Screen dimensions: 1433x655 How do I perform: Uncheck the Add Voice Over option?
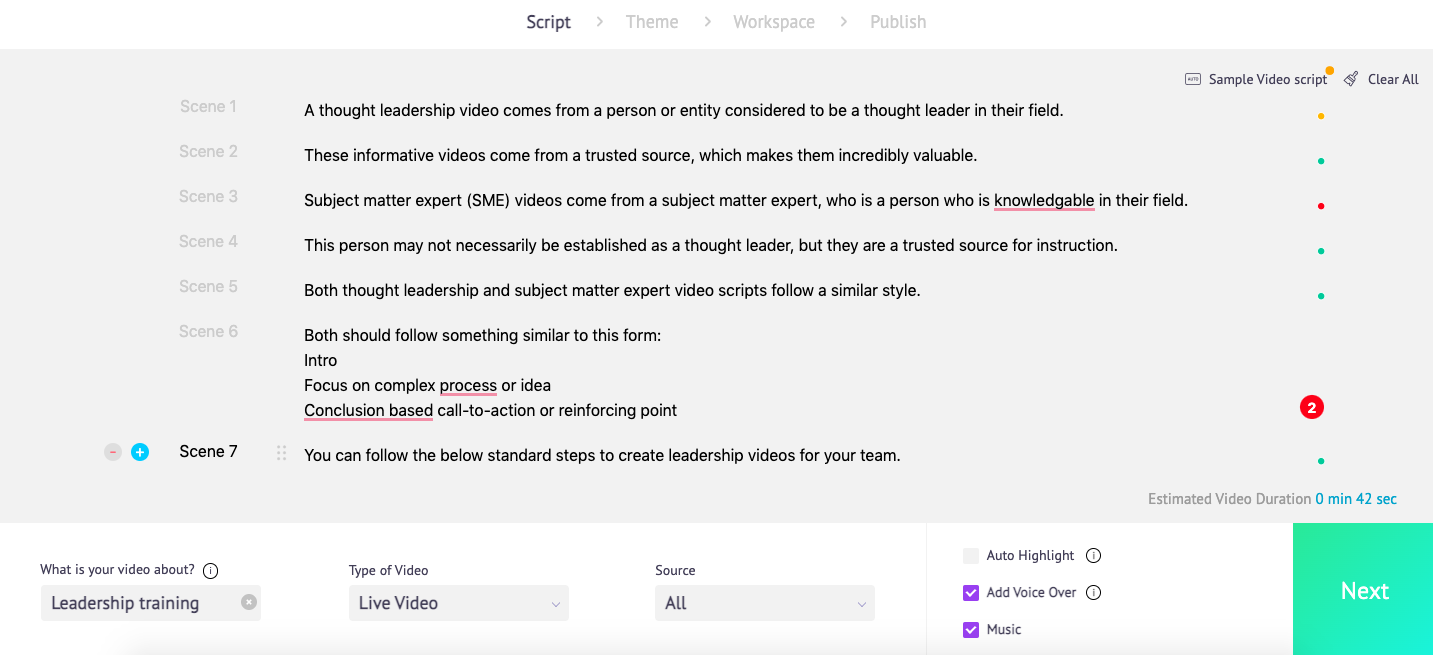coord(970,592)
